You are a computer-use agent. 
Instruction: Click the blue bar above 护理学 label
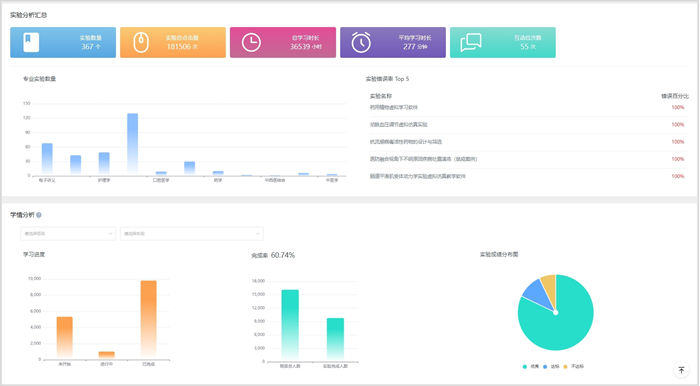[104, 163]
